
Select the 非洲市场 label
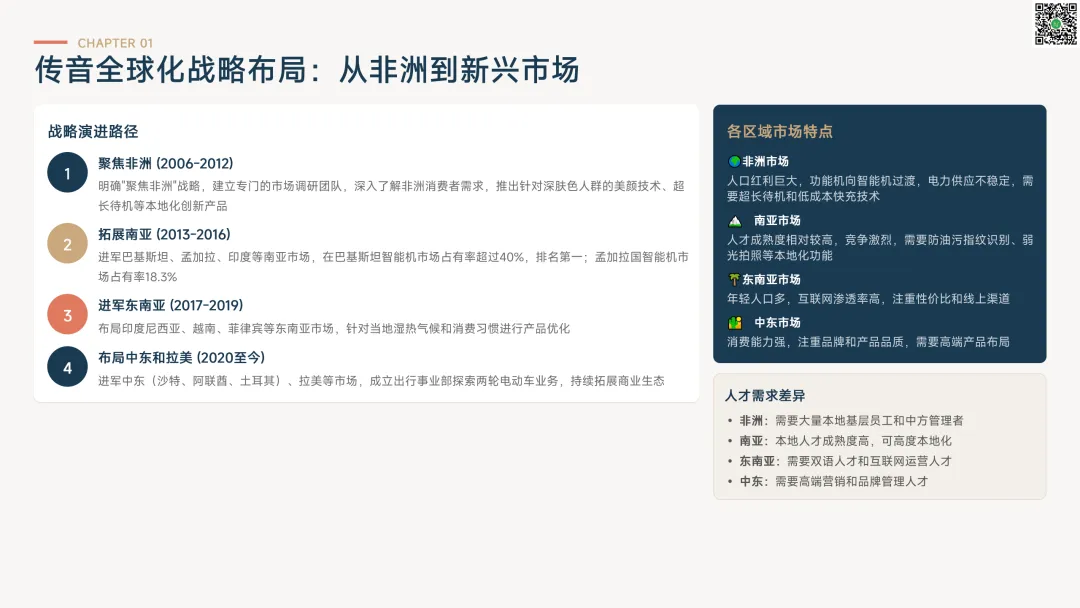point(765,161)
